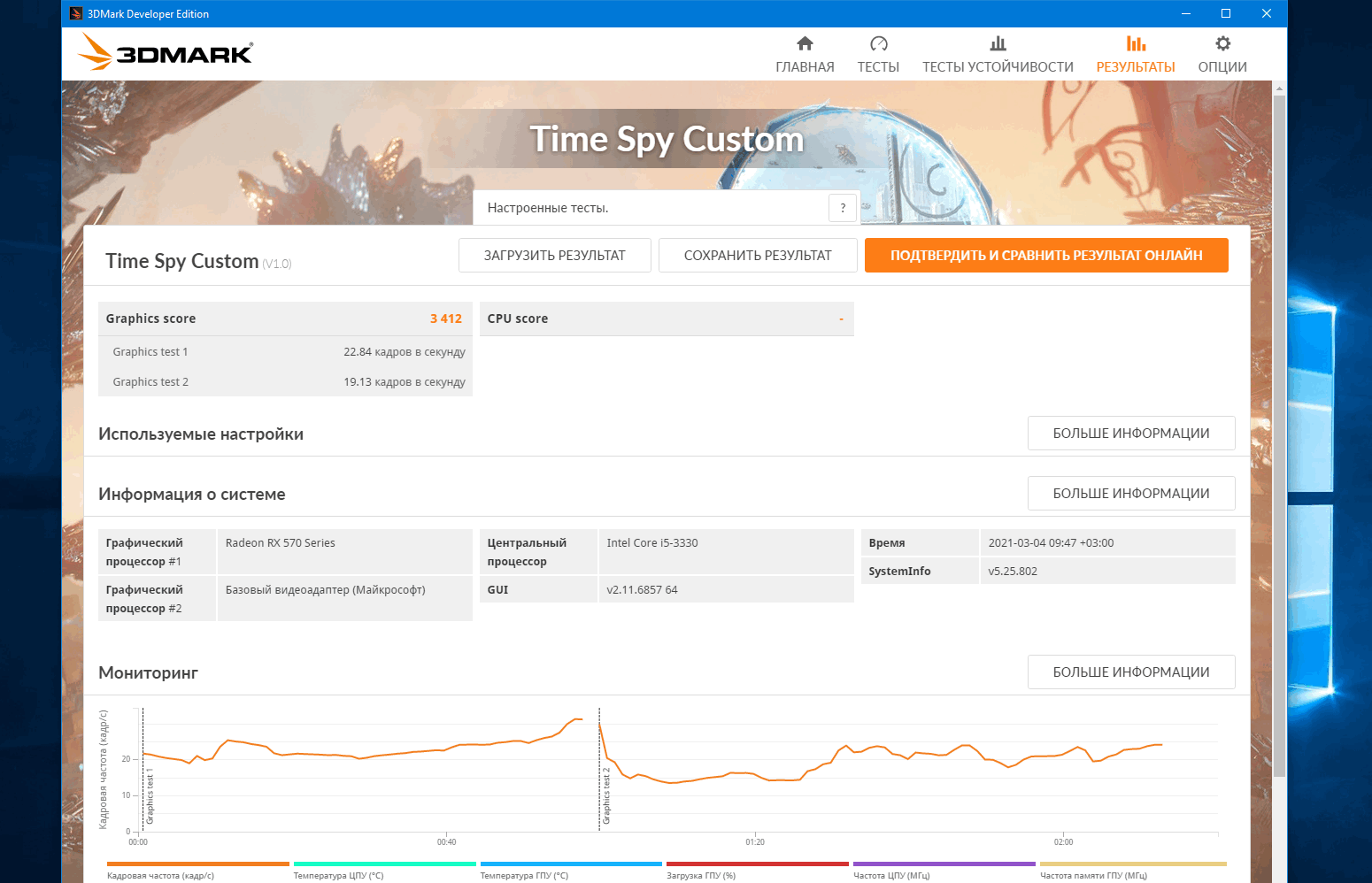This screenshot has height=883, width=1372.
Task: Click ПОДТВЕРДИТЬ И СРАВНИТЬ РЕЗУЛЬТАТ ОНЛАЙН
Action: click(1046, 255)
